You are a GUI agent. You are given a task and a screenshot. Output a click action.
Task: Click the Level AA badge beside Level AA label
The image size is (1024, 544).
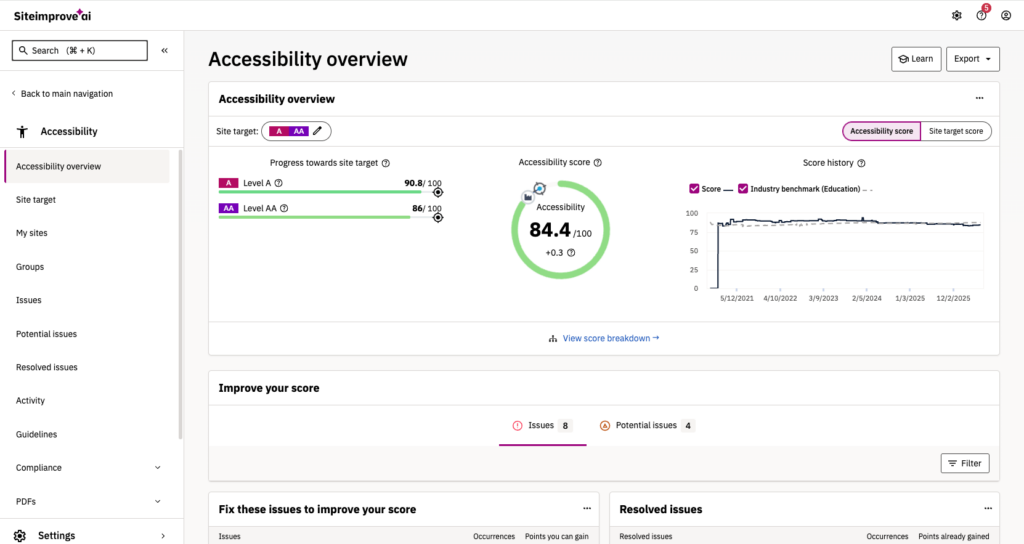click(229, 208)
